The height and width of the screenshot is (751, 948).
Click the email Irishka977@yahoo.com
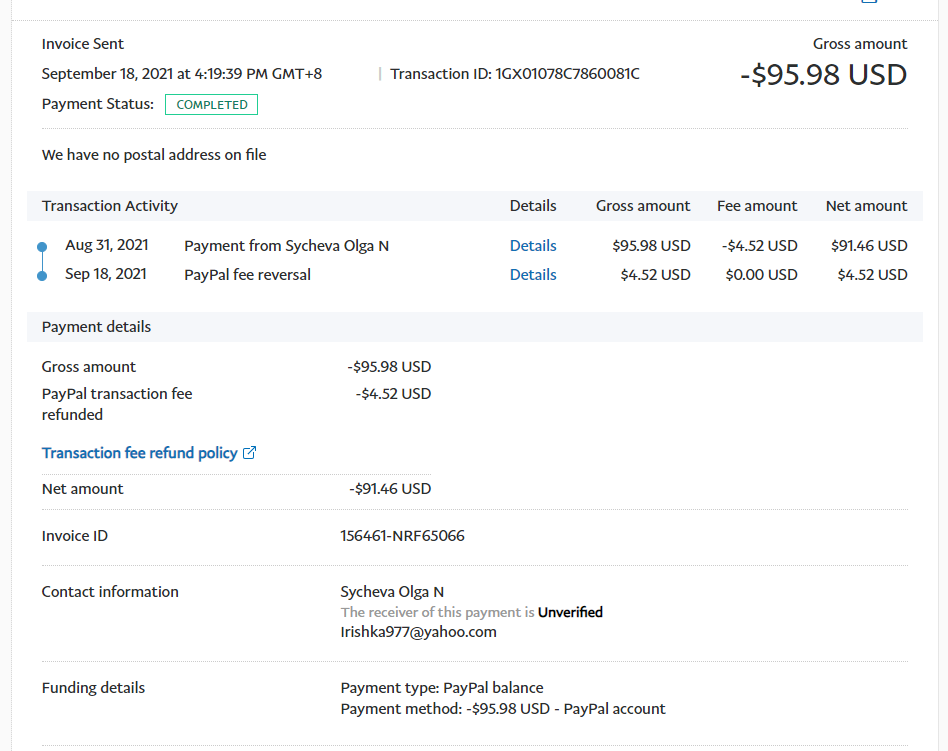pos(418,632)
